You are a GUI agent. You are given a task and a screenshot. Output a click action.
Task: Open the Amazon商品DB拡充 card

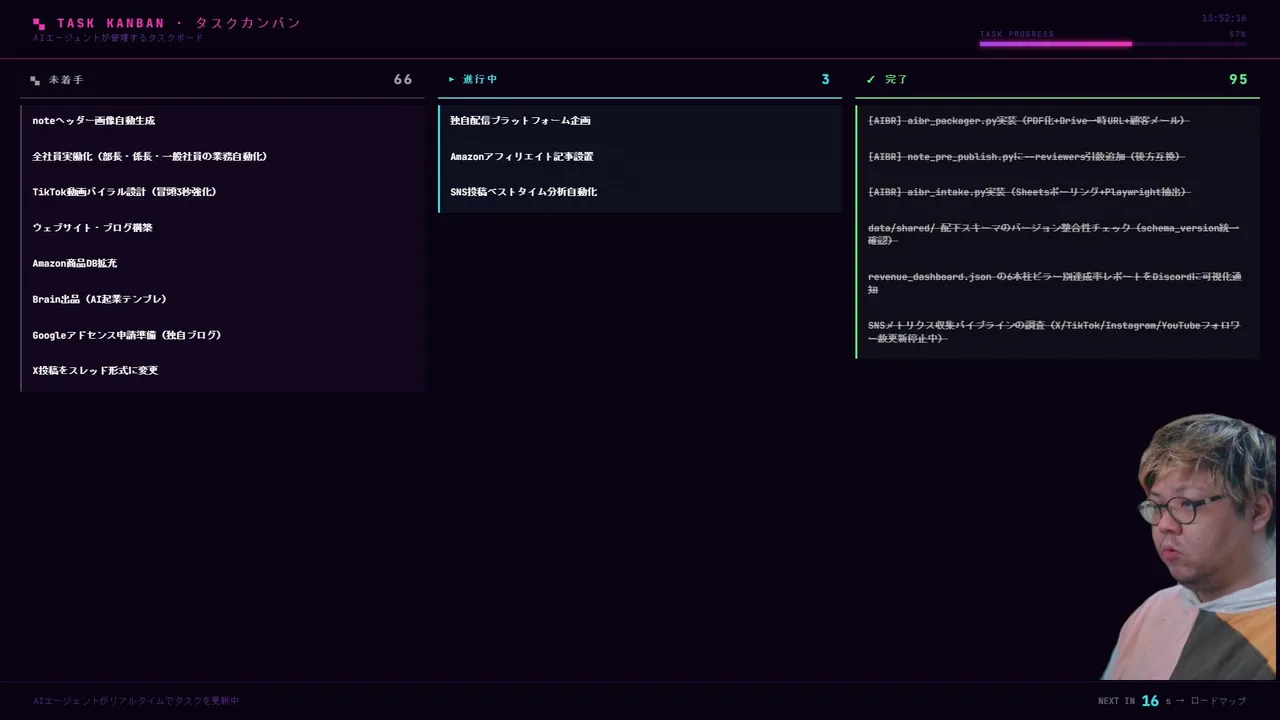[x=222, y=264]
